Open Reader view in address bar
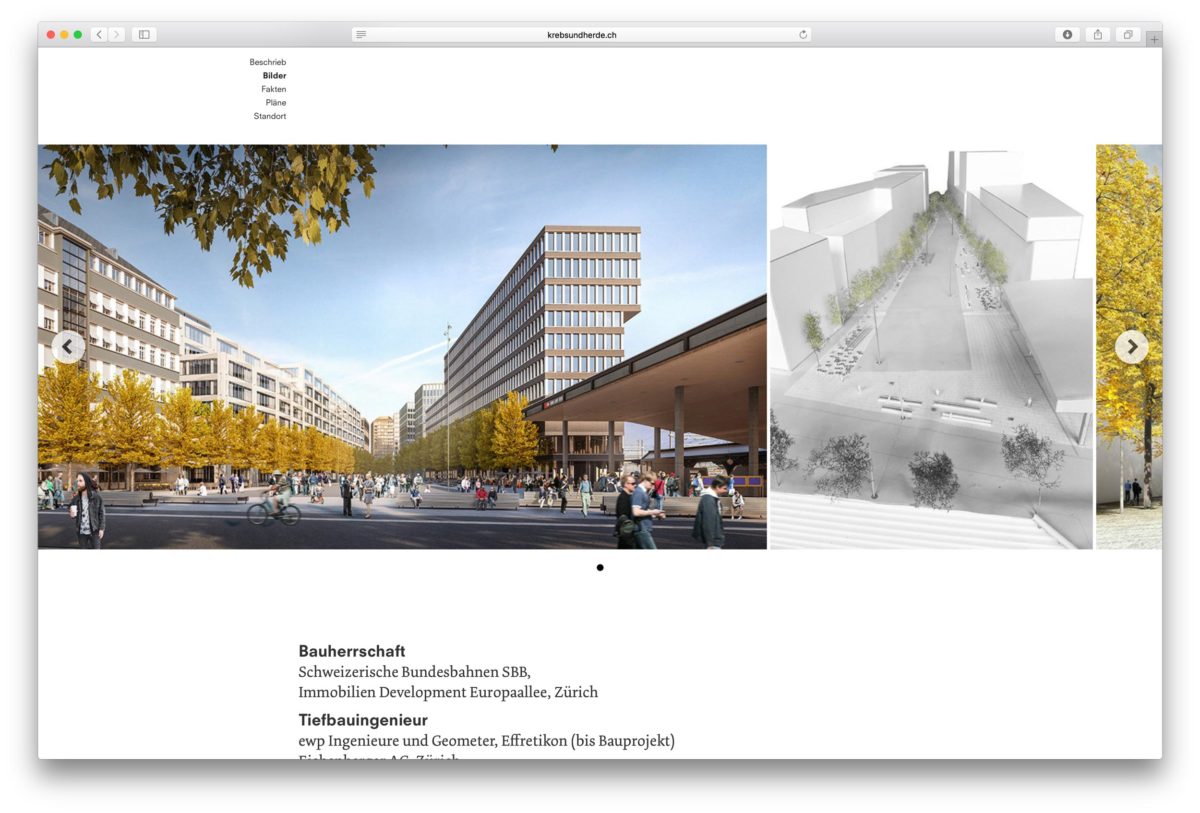Screen dimensions: 1200x813 (361, 35)
